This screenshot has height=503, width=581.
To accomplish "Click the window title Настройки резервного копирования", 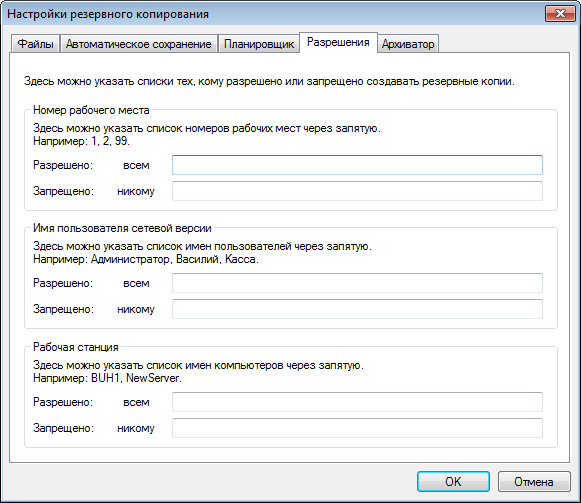I will pos(108,14).
